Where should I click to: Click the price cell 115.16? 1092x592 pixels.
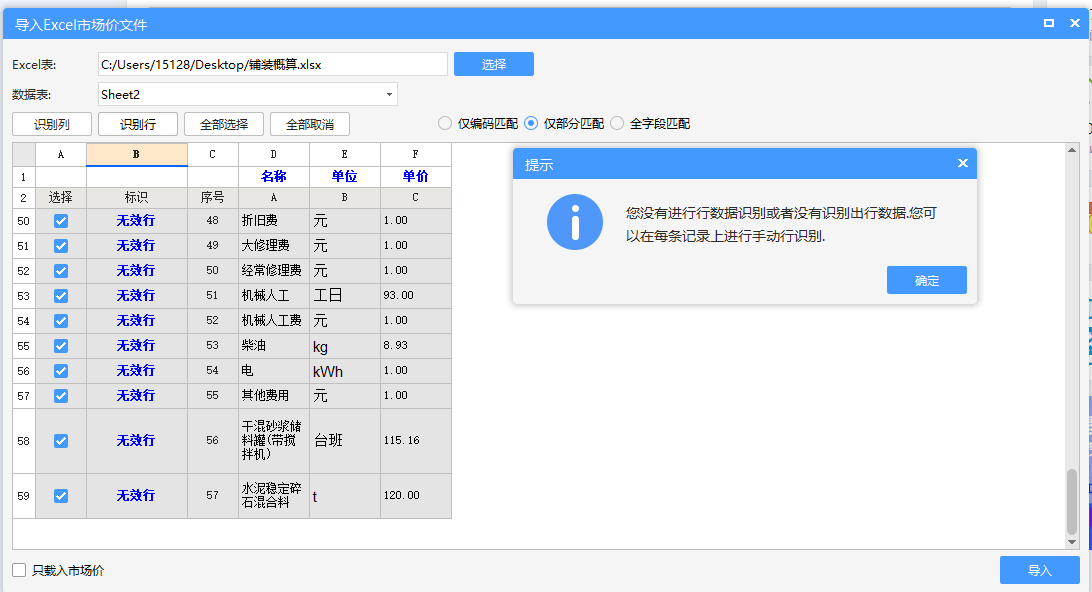pos(416,441)
